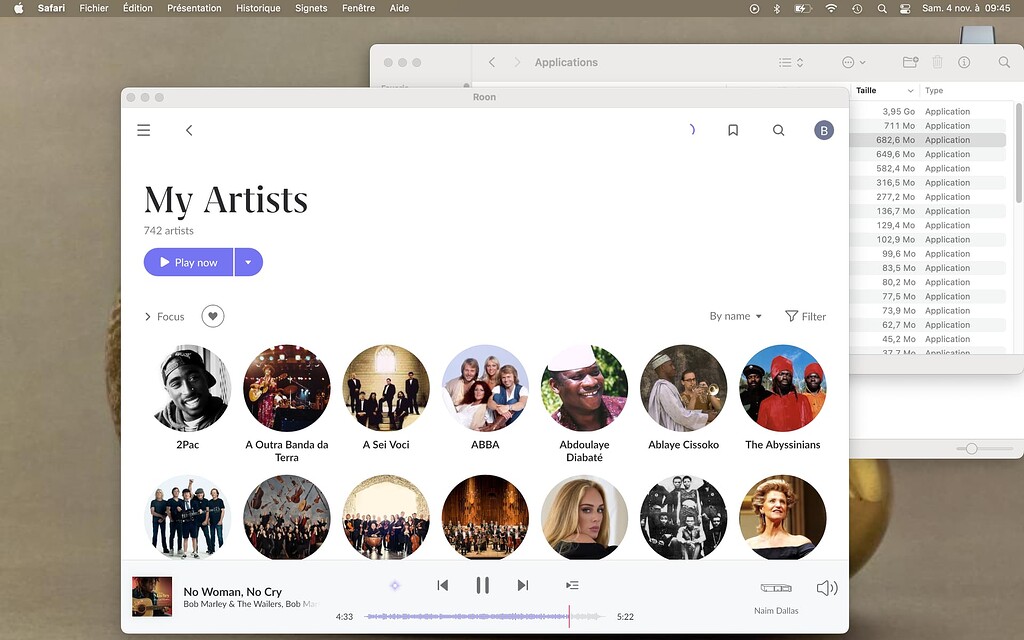The height and width of the screenshot is (640, 1024).
Task: Open the play queue icon in the transport bar
Action: coord(571,585)
